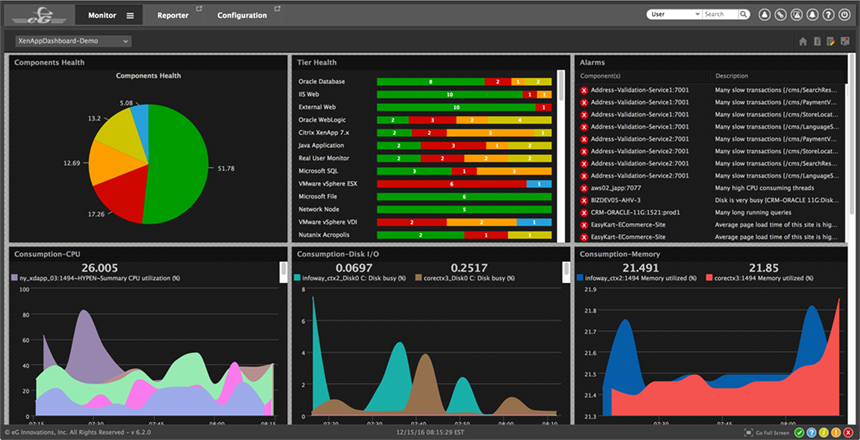Open the Reporter tab
The image size is (860, 440).
click(173, 15)
